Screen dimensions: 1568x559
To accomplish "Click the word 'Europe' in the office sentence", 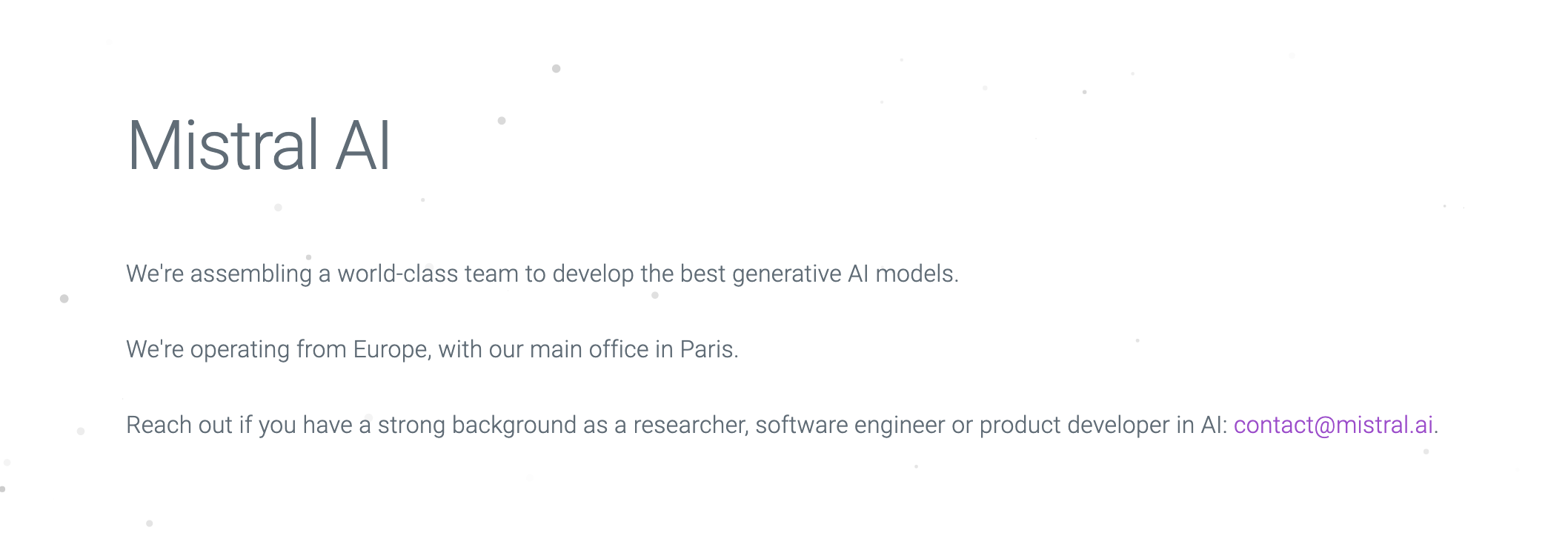I will tap(391, 349).
